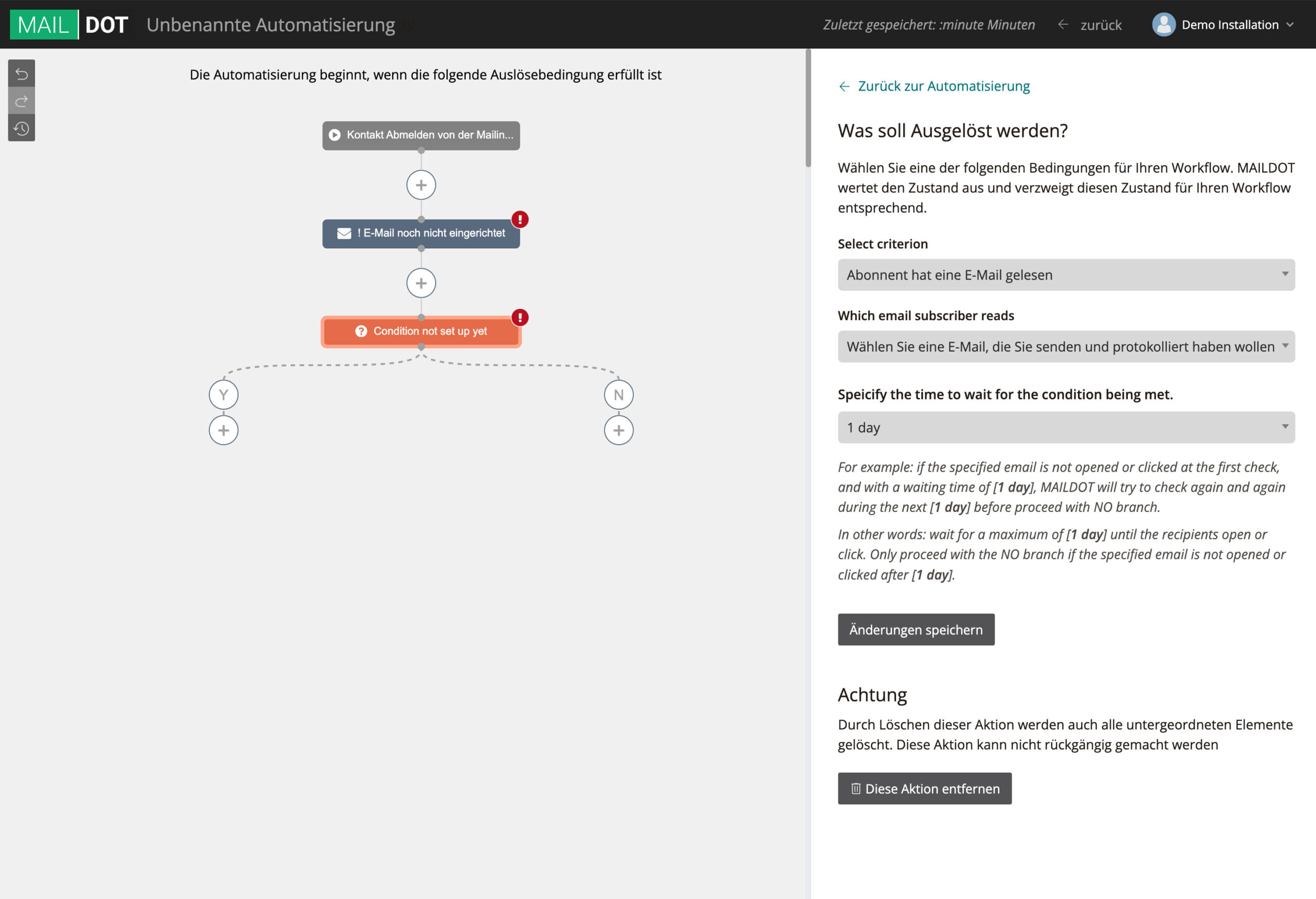Click the undo arrow icon

[22, 74]
